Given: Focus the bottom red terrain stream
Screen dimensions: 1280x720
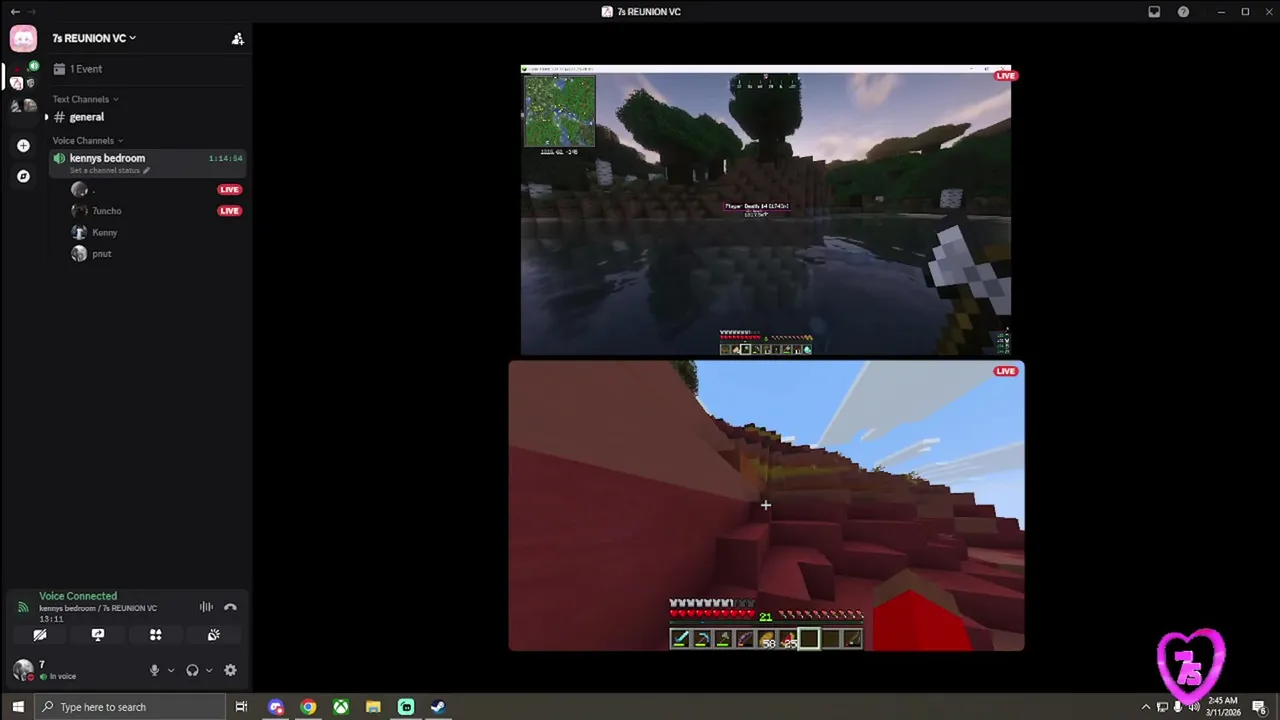Looking at the screenshot, I should (x=766, y=506).
